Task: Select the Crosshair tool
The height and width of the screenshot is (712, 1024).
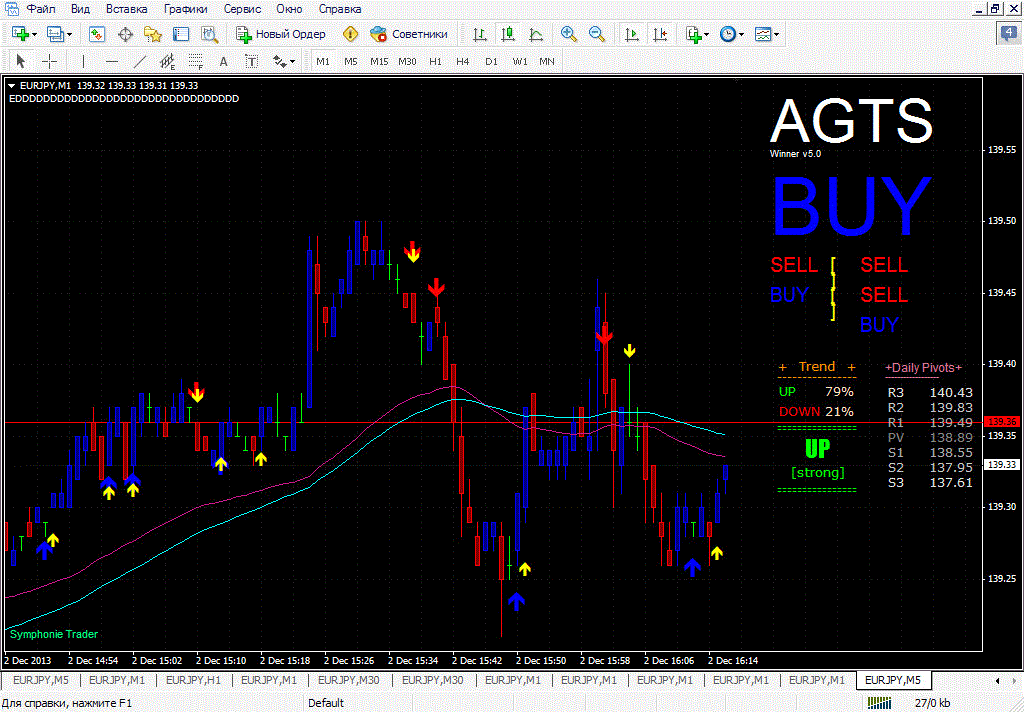Action: (x=49, y=61)
